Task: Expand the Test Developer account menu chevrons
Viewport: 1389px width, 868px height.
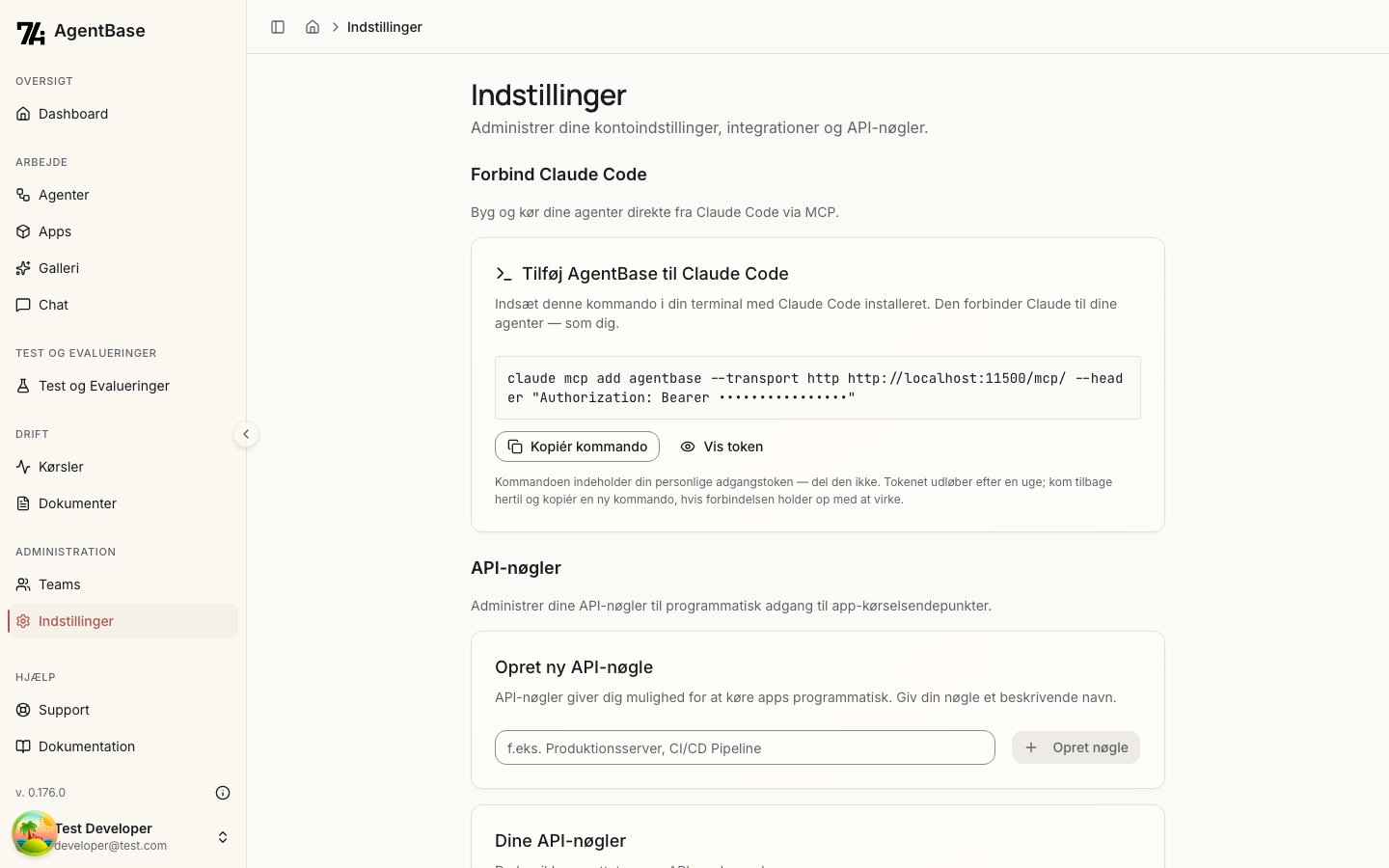Action: point(223,837)
